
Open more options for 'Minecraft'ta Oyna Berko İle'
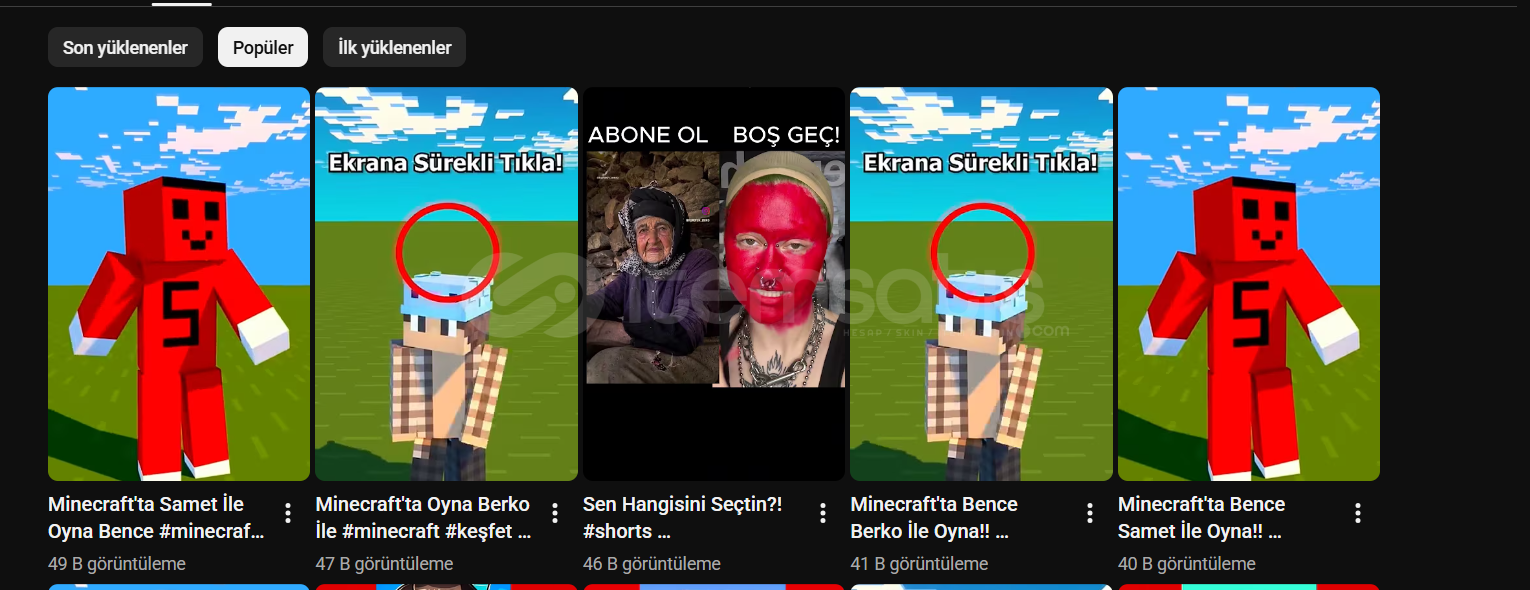click(x=555, y=513)
